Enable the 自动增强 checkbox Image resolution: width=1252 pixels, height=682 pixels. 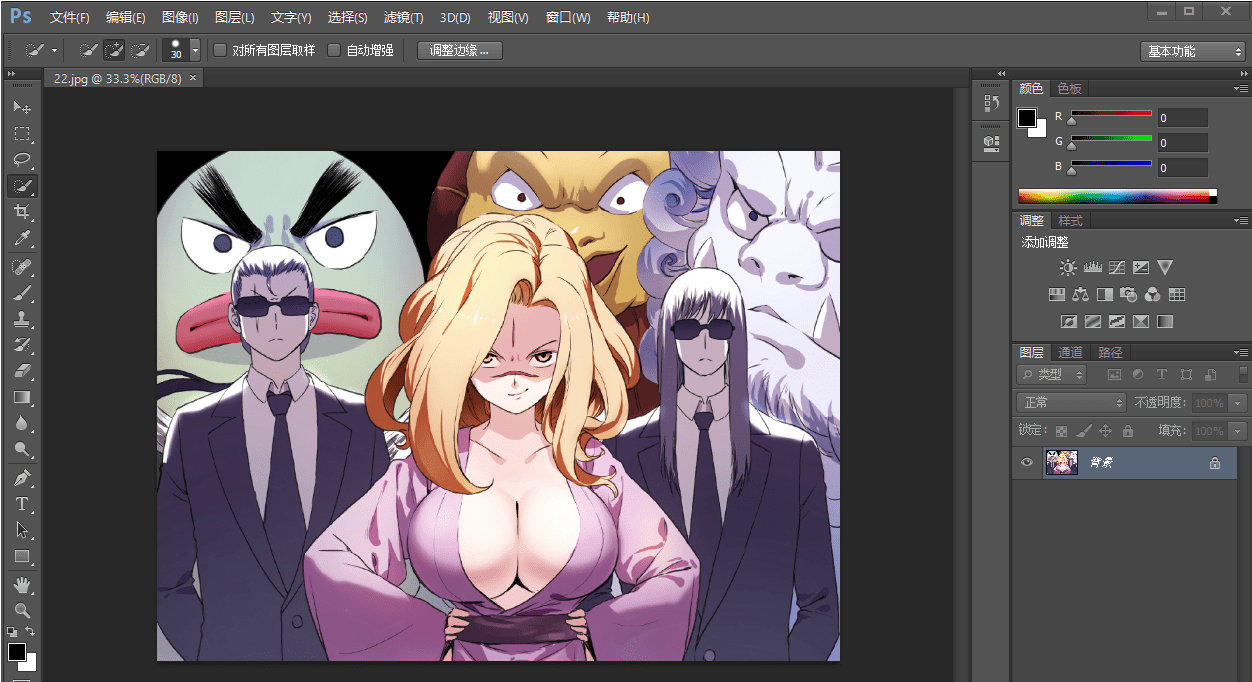click(x=335, y=50)
